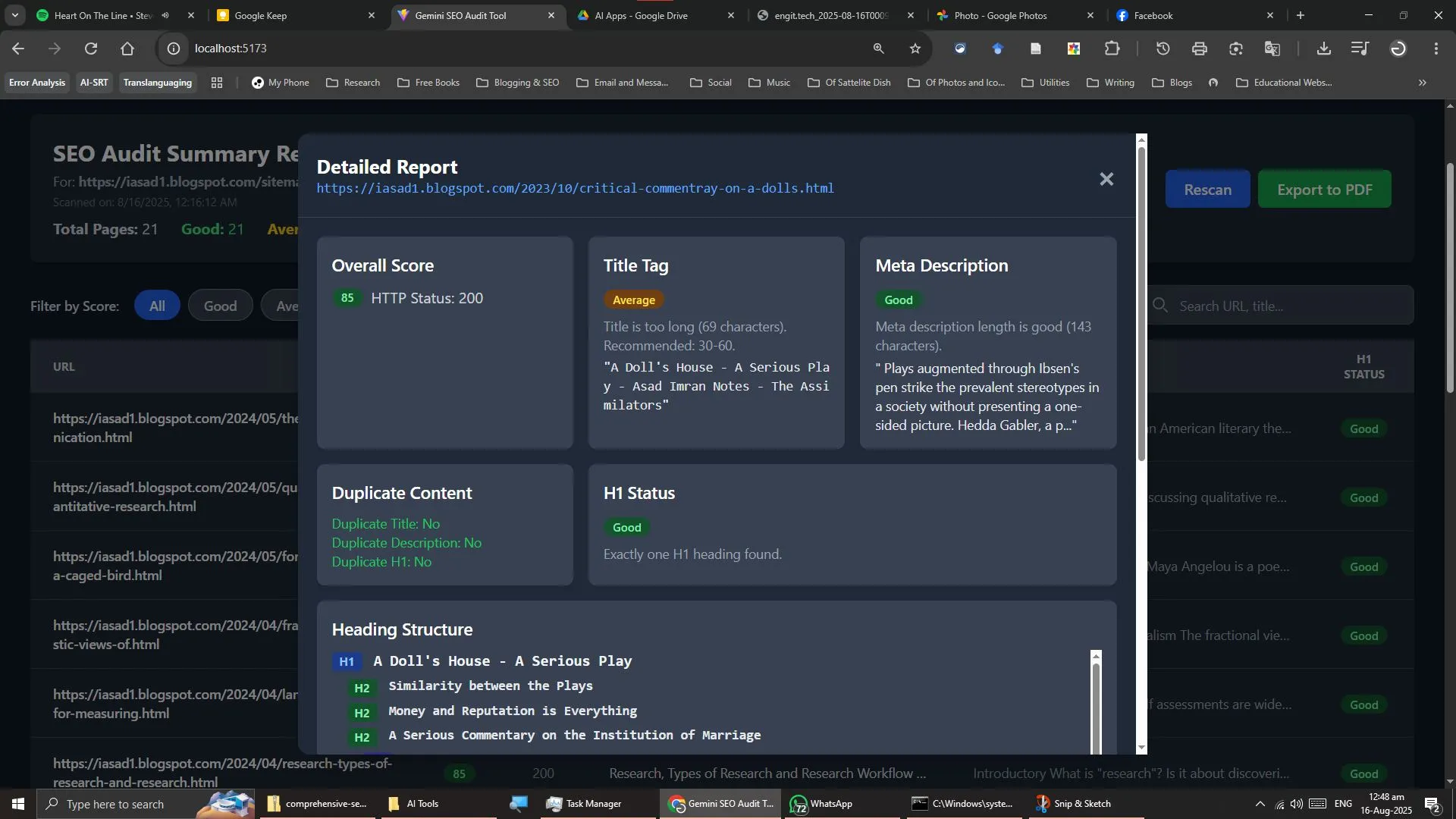Click the print icon in toolbar

pos(1199,49)
